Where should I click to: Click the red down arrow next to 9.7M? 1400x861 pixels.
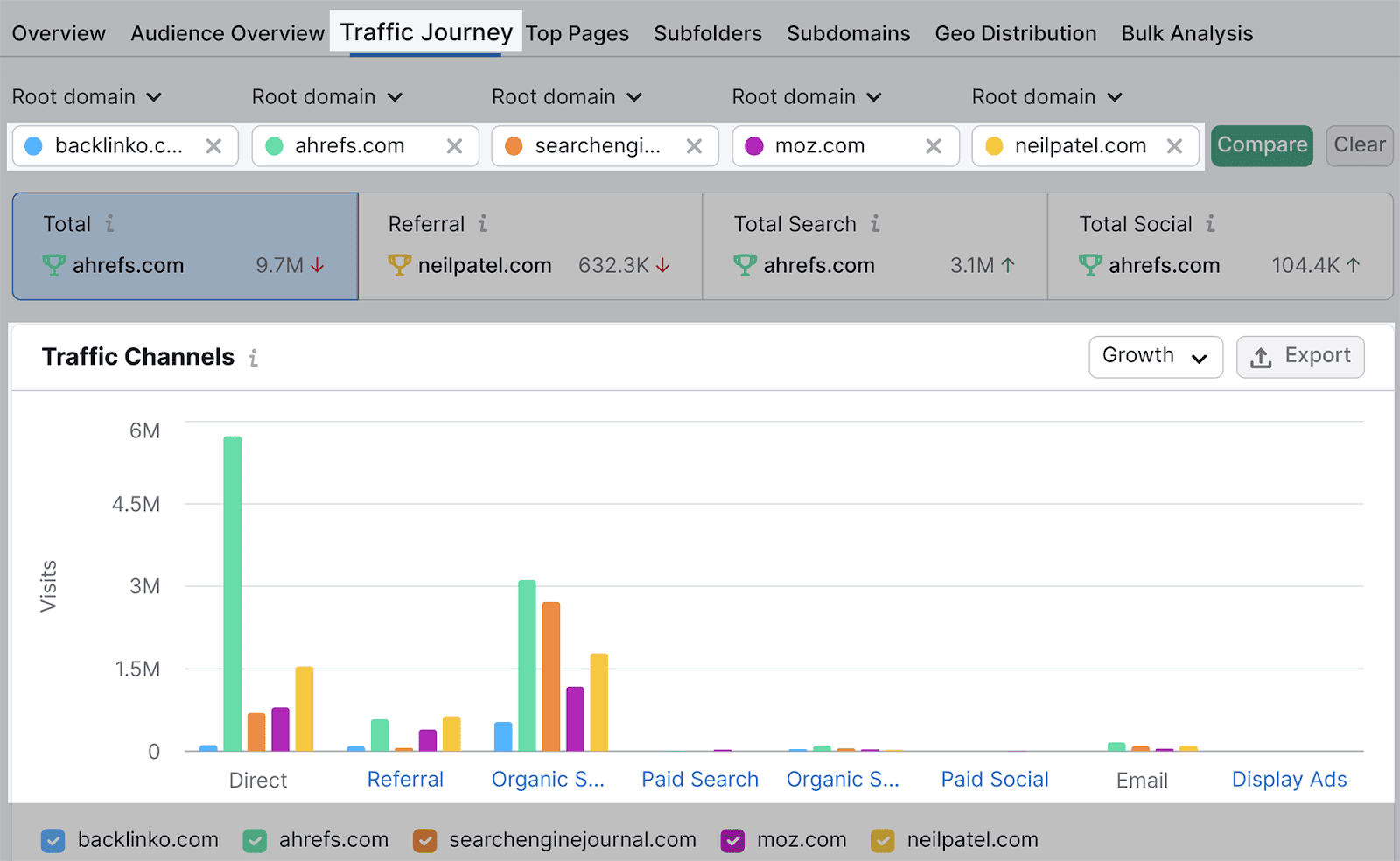pyautogui.click(x=316, y=267)
